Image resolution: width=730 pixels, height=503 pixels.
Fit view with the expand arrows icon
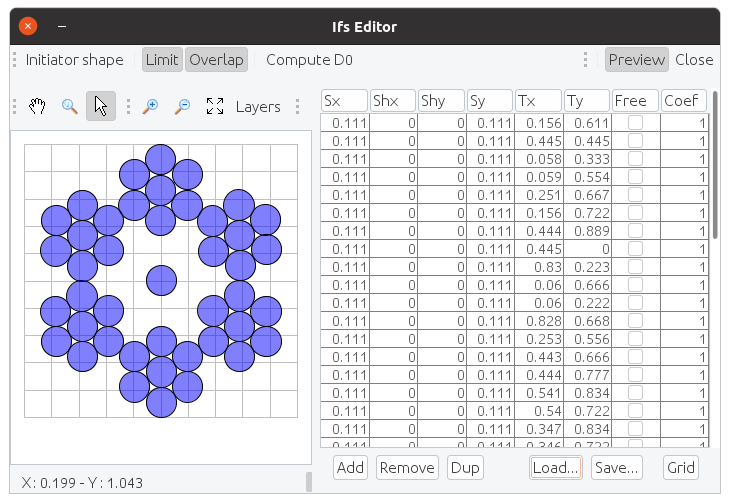215,106
